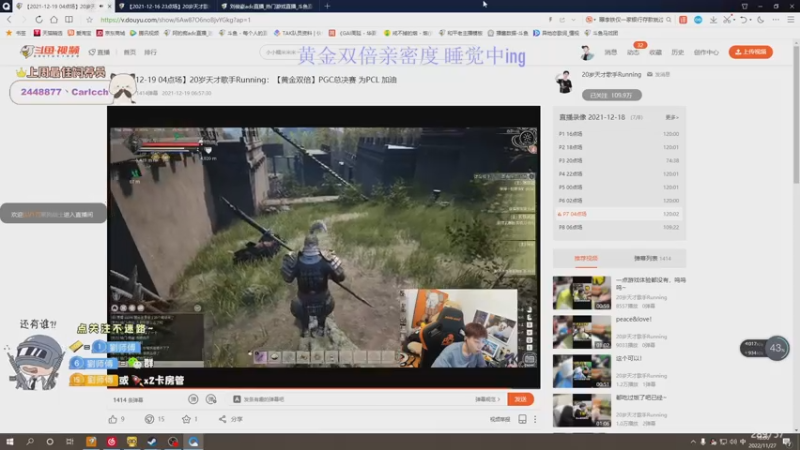Open 弹幕规范 danmaku rules link
Viewport: 800px width, 450px height.
point(487,399)
